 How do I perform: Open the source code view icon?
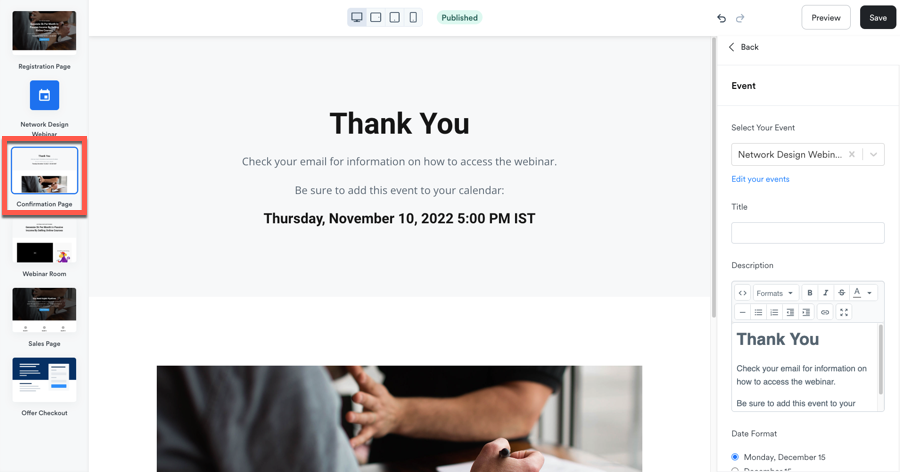[x=743, y=293]
